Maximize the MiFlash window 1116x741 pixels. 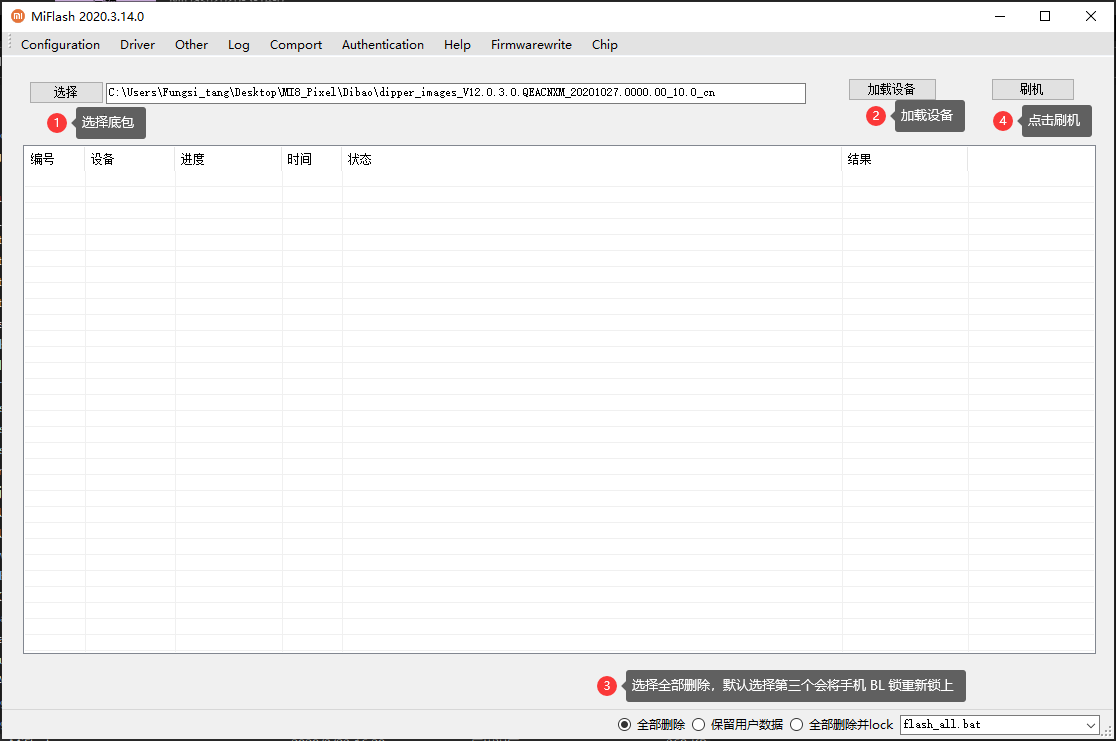pyautogui.click(x=1045, y=16)
